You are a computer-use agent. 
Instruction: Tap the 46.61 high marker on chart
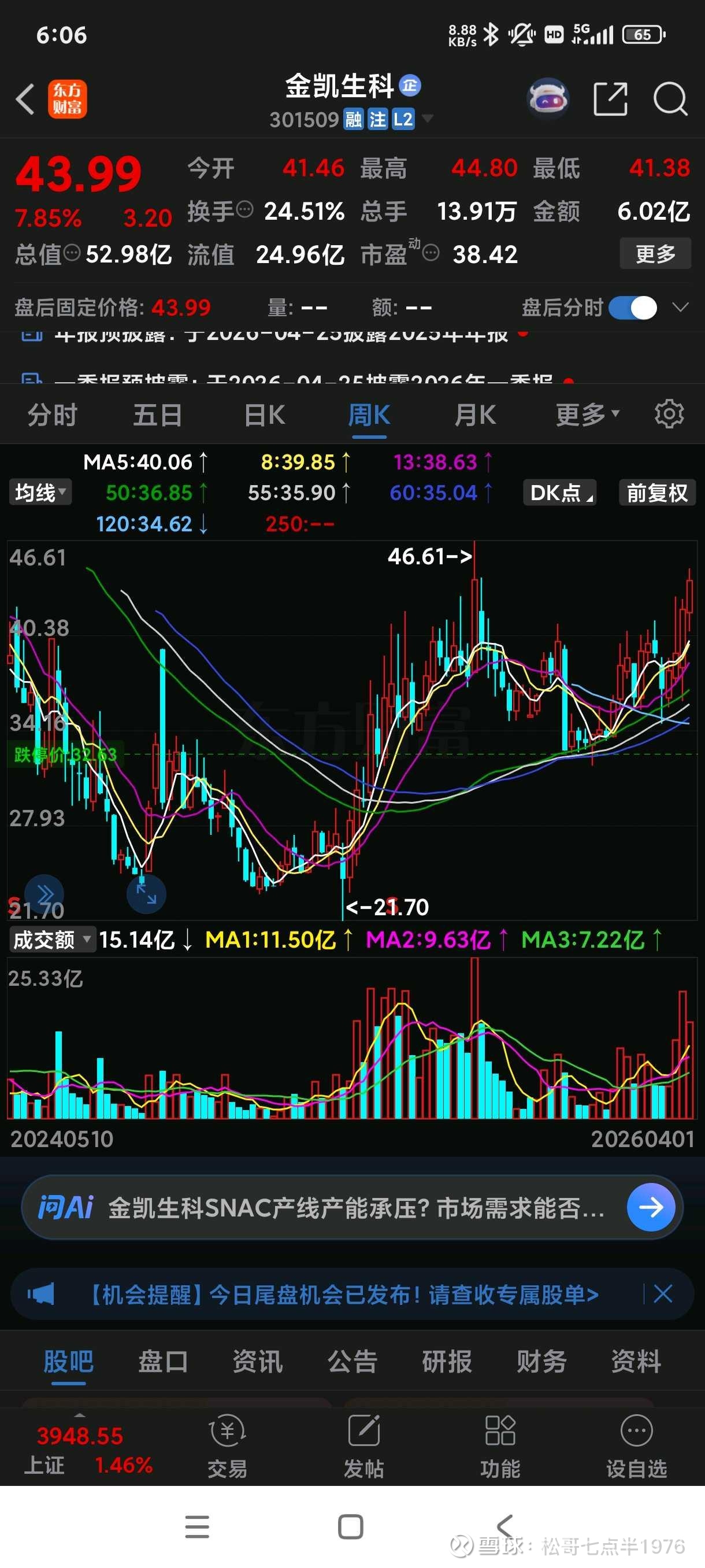coord(429,556)
